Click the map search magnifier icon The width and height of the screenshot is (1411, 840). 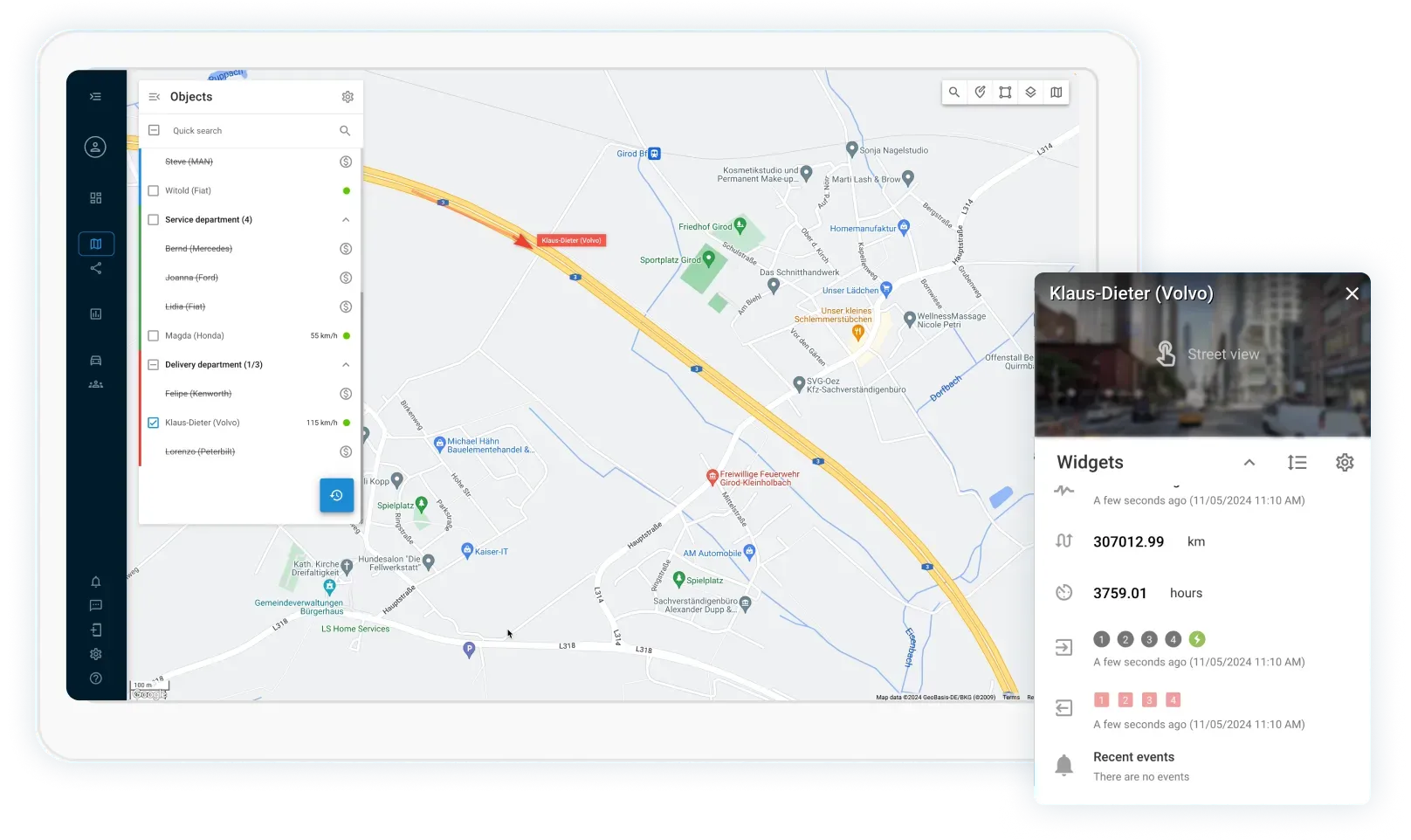[x=954, y=93]
